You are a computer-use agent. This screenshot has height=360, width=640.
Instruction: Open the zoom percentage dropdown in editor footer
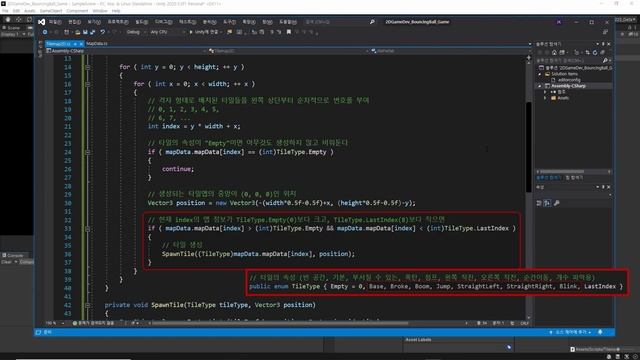tap(56, 323)
